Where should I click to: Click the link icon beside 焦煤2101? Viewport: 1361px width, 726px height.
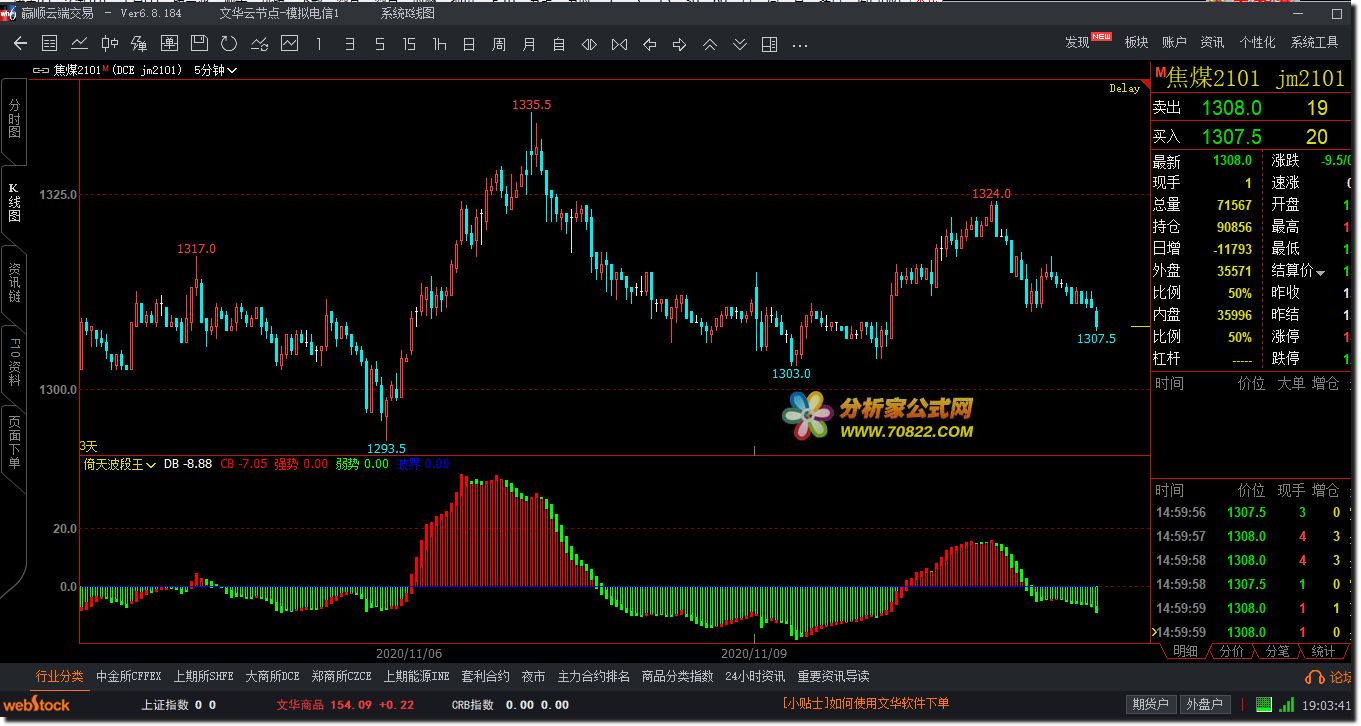[41, 70]
